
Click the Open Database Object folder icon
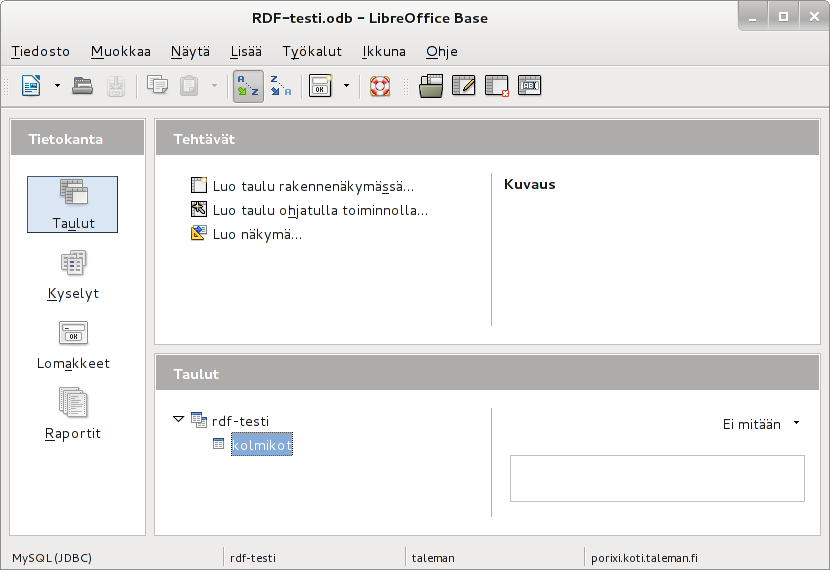click(431, 86)
